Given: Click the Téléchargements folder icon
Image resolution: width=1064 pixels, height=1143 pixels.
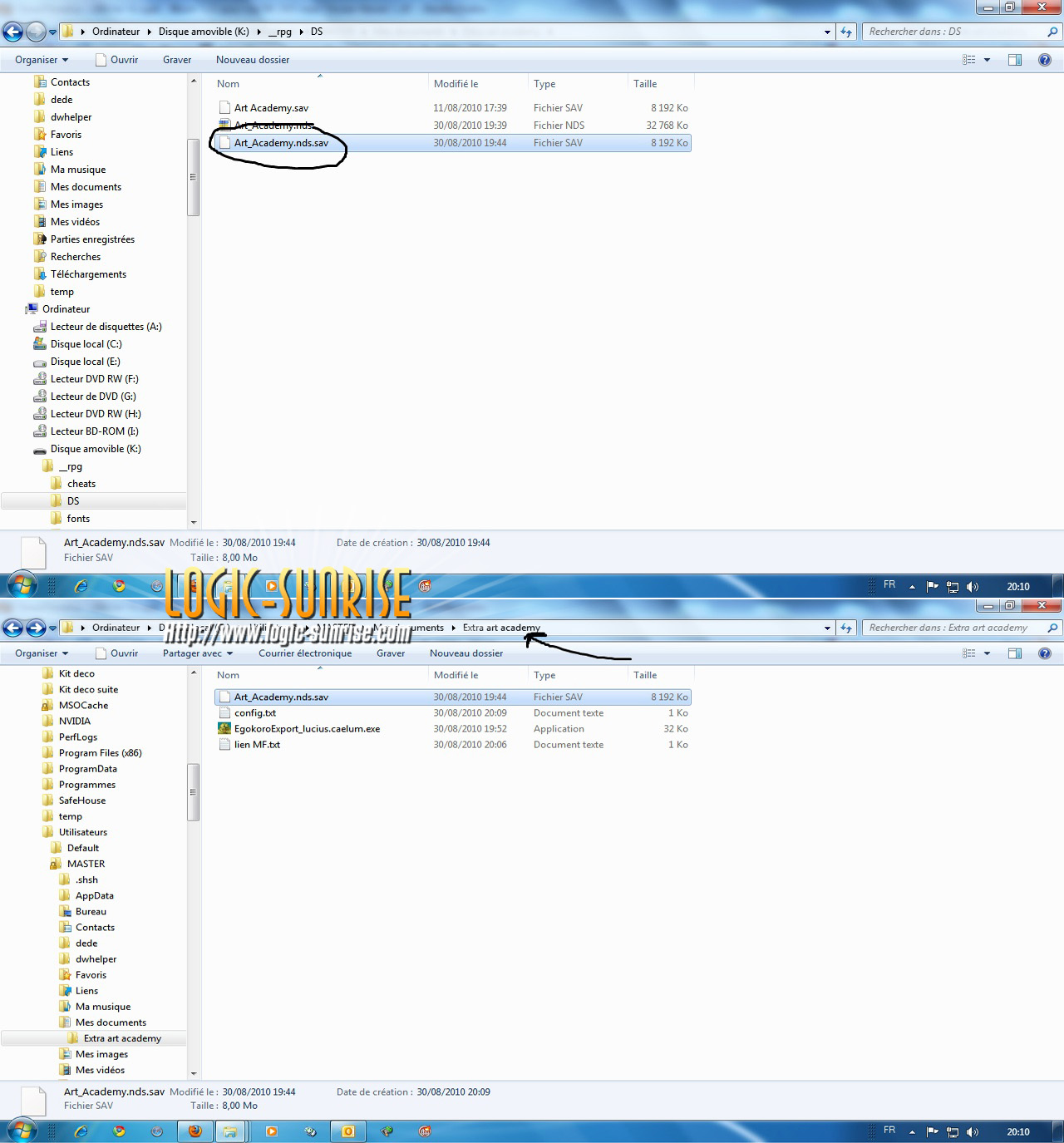Looking at the screenshot, I should pyautogui.click(x=40, y=274).
